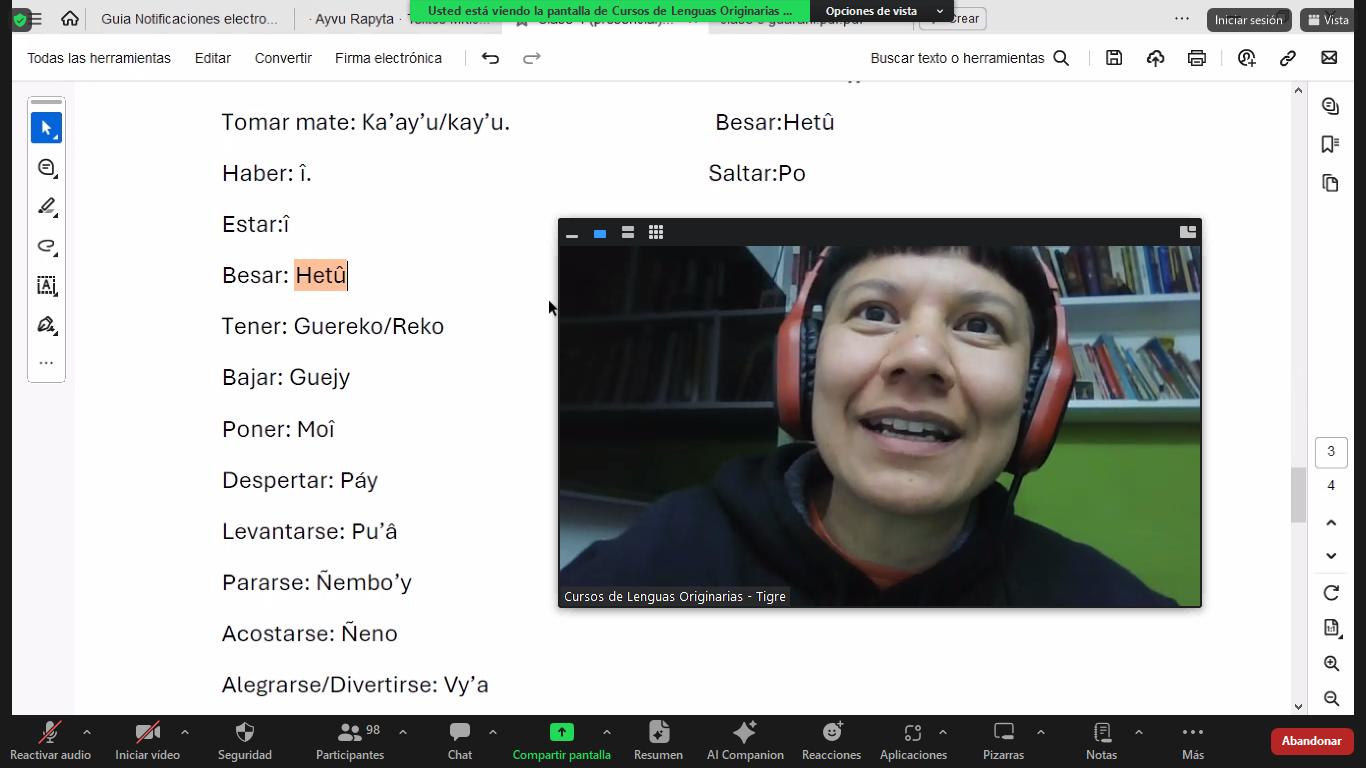Viewport: 1366px width, 768px height.
Task: Click the add comment tool
Action: [x=46, y=167]
